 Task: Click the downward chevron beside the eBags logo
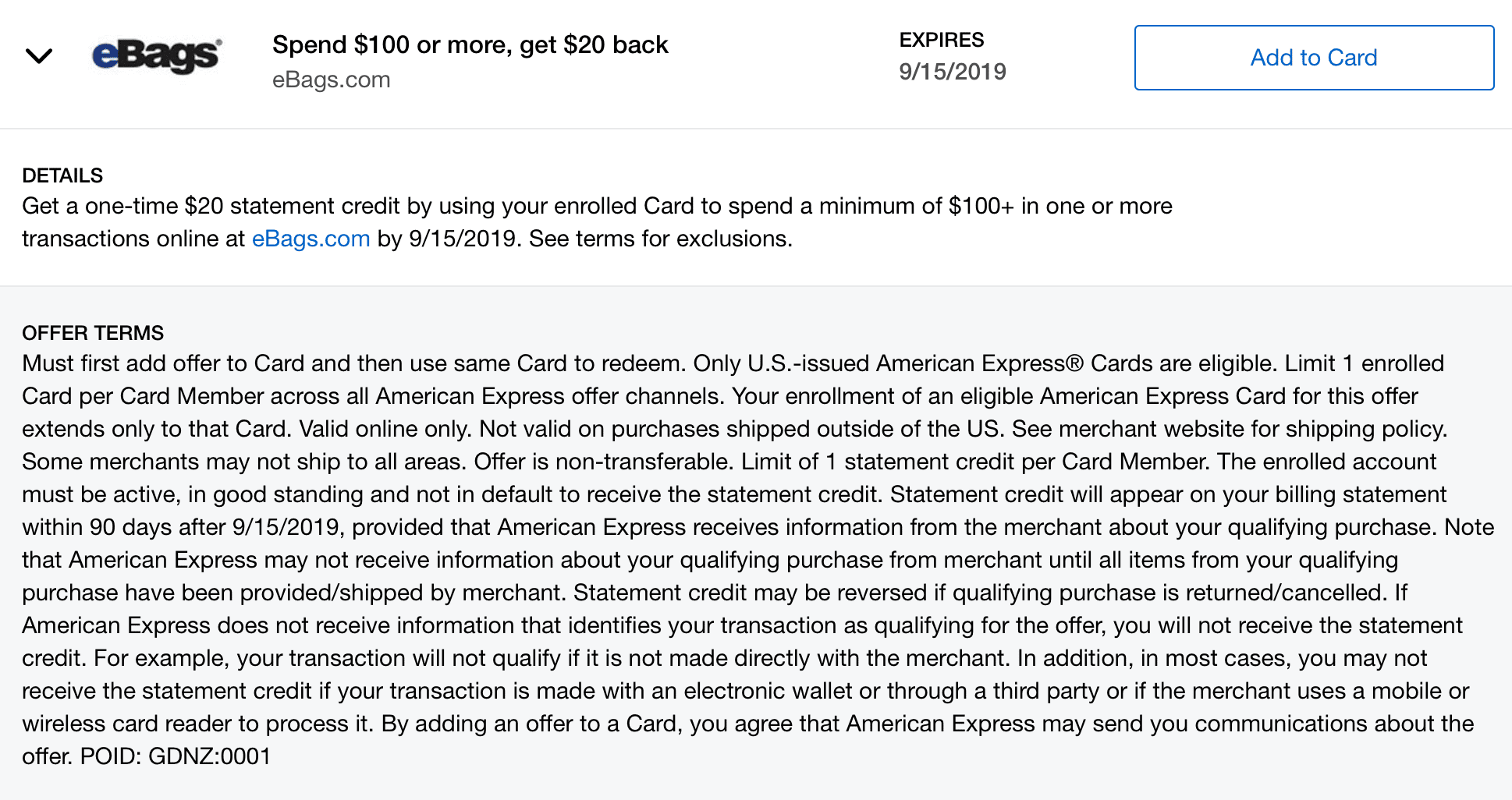tap(39, 56)
